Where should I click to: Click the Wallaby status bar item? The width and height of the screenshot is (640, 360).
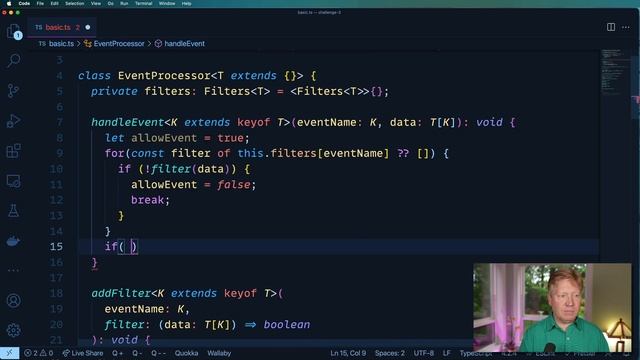(x=219, y=353)
